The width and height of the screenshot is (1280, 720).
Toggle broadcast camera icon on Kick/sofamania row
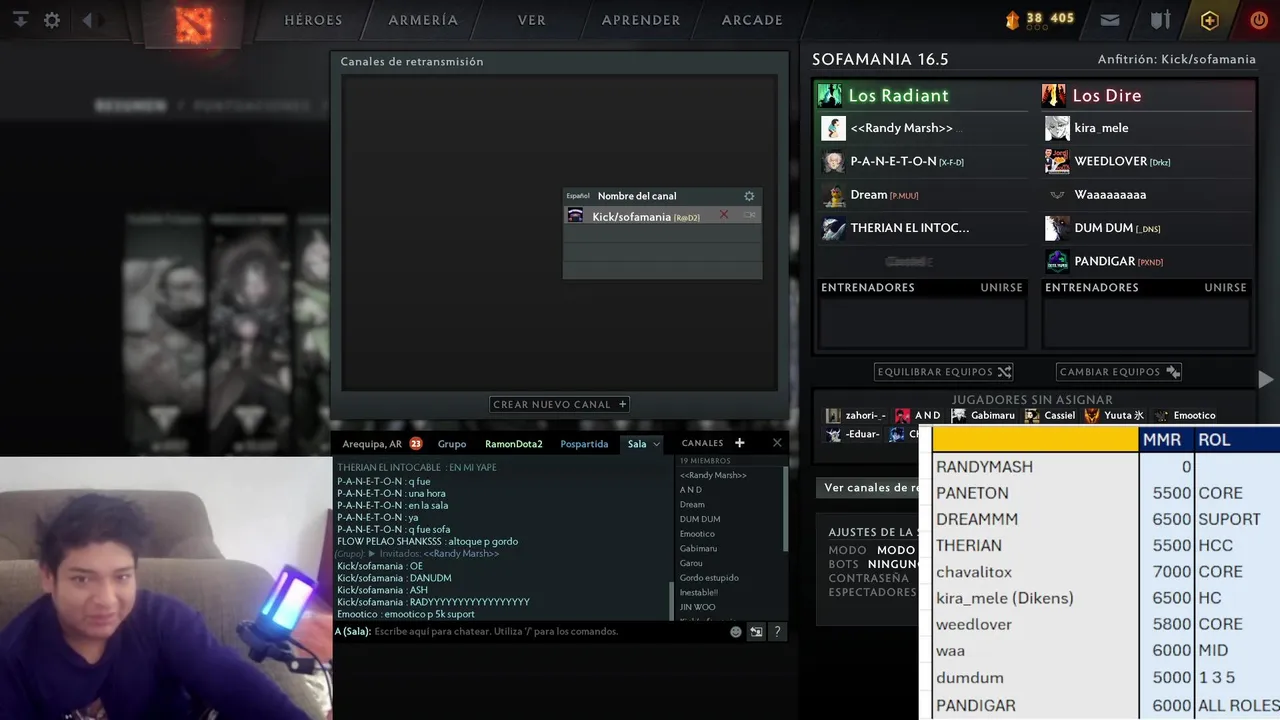[x=749, y=215]
